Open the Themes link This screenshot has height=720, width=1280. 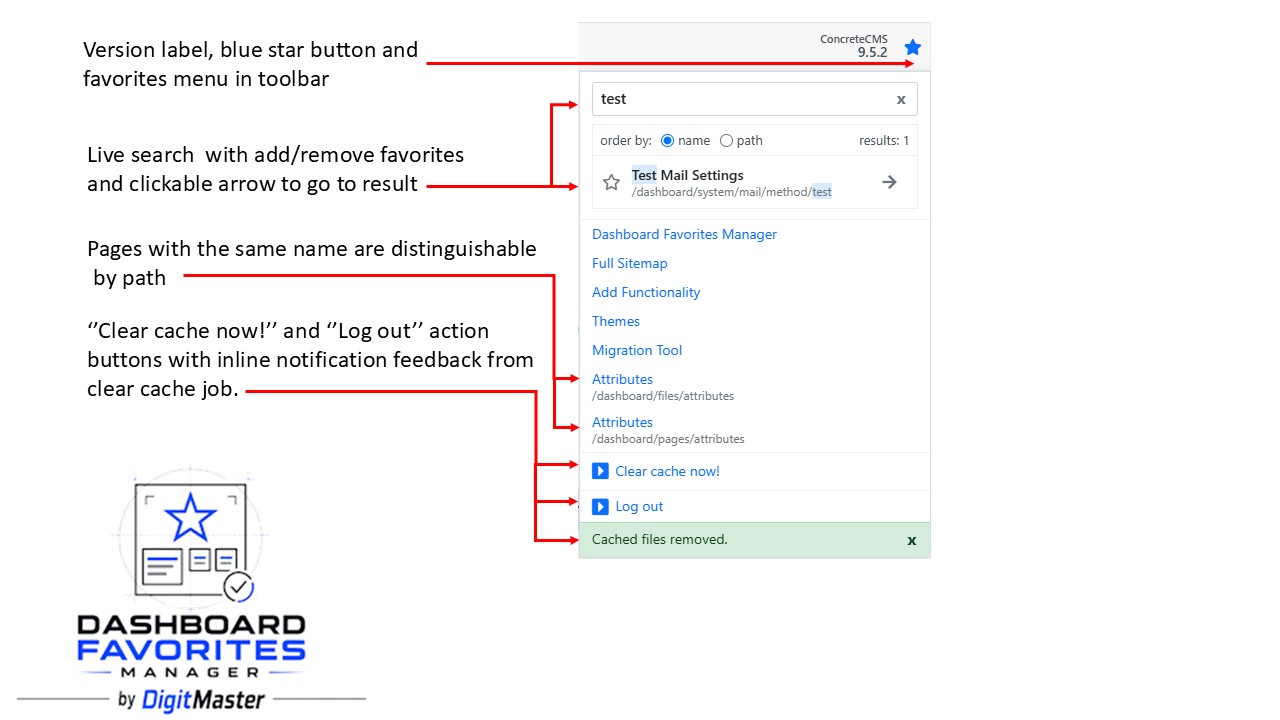[x=616, y=321]
